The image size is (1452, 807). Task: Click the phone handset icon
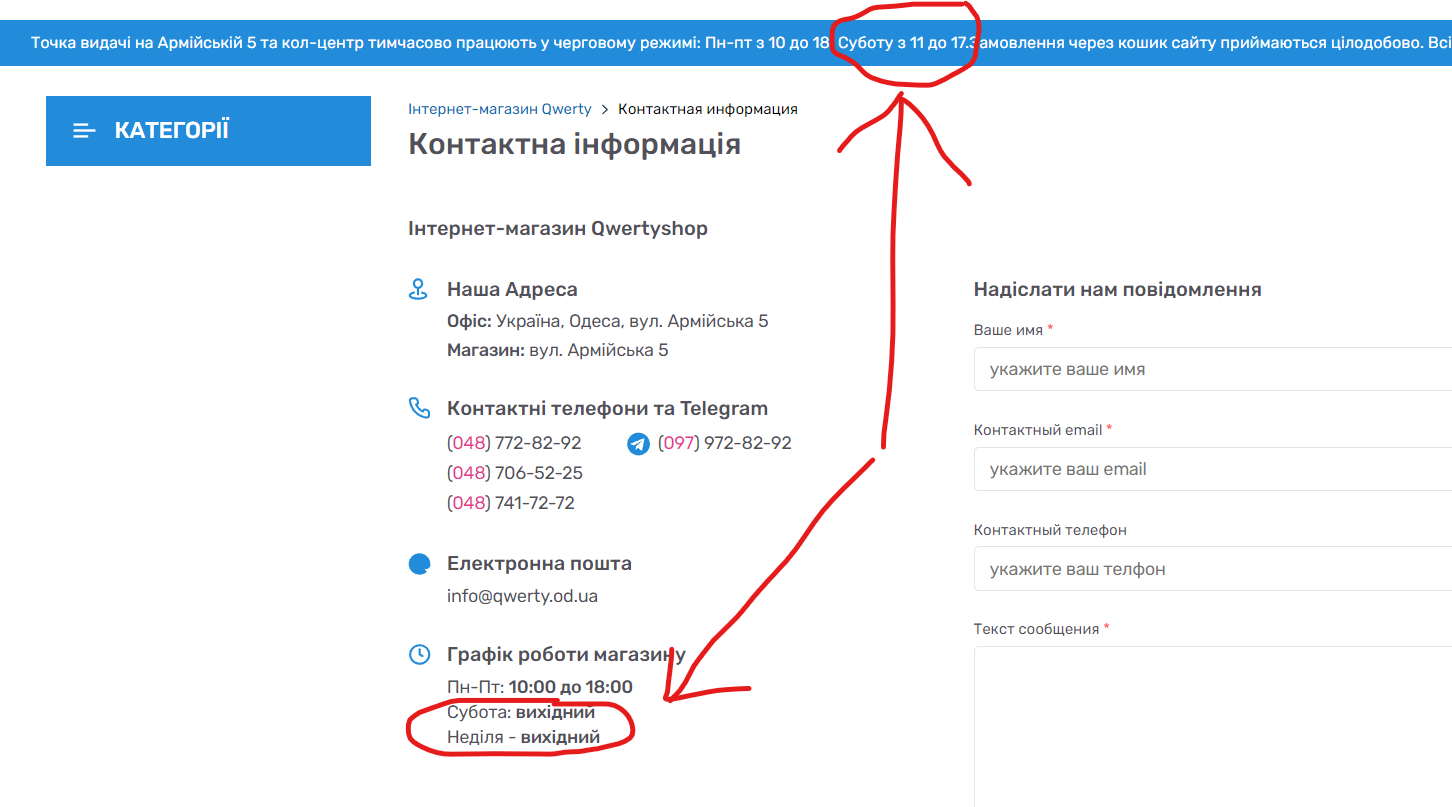(x=419, y=408)
